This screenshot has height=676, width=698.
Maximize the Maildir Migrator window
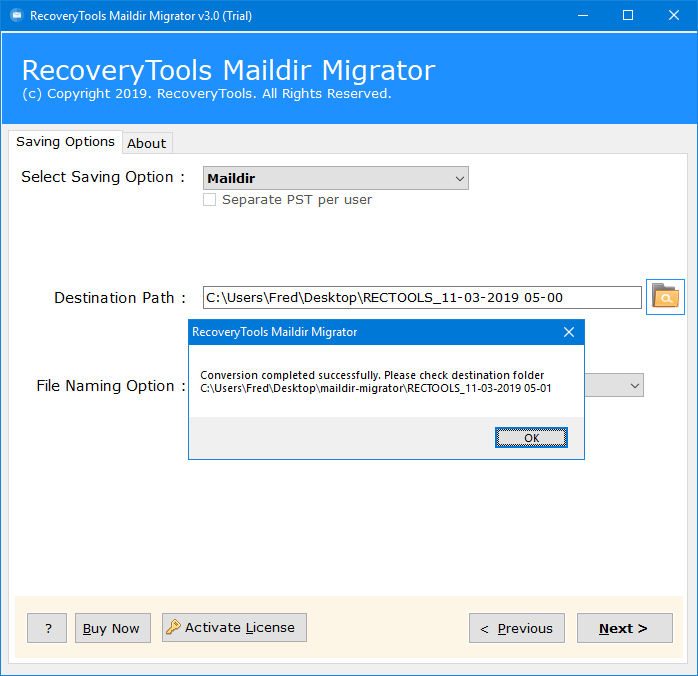[x=628, y=16]
